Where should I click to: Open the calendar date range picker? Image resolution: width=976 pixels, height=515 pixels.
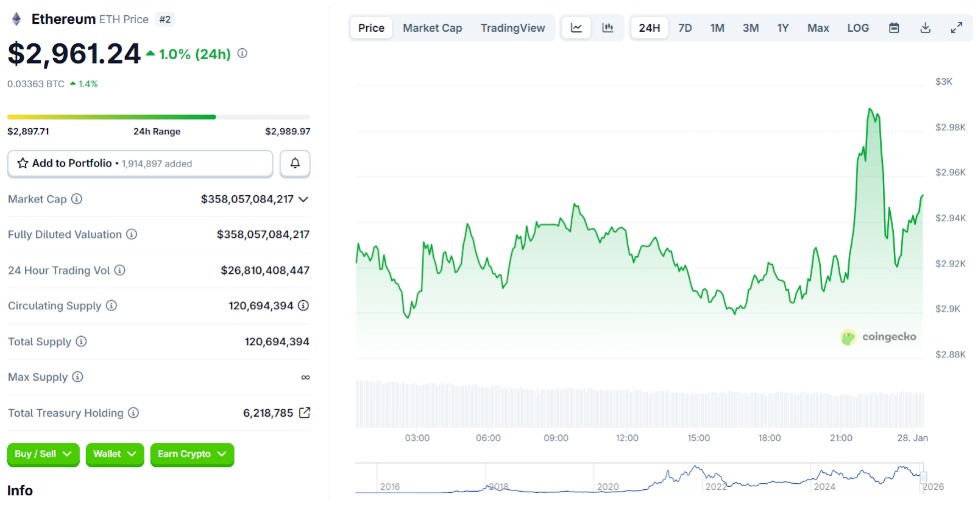tap(894, 28)
